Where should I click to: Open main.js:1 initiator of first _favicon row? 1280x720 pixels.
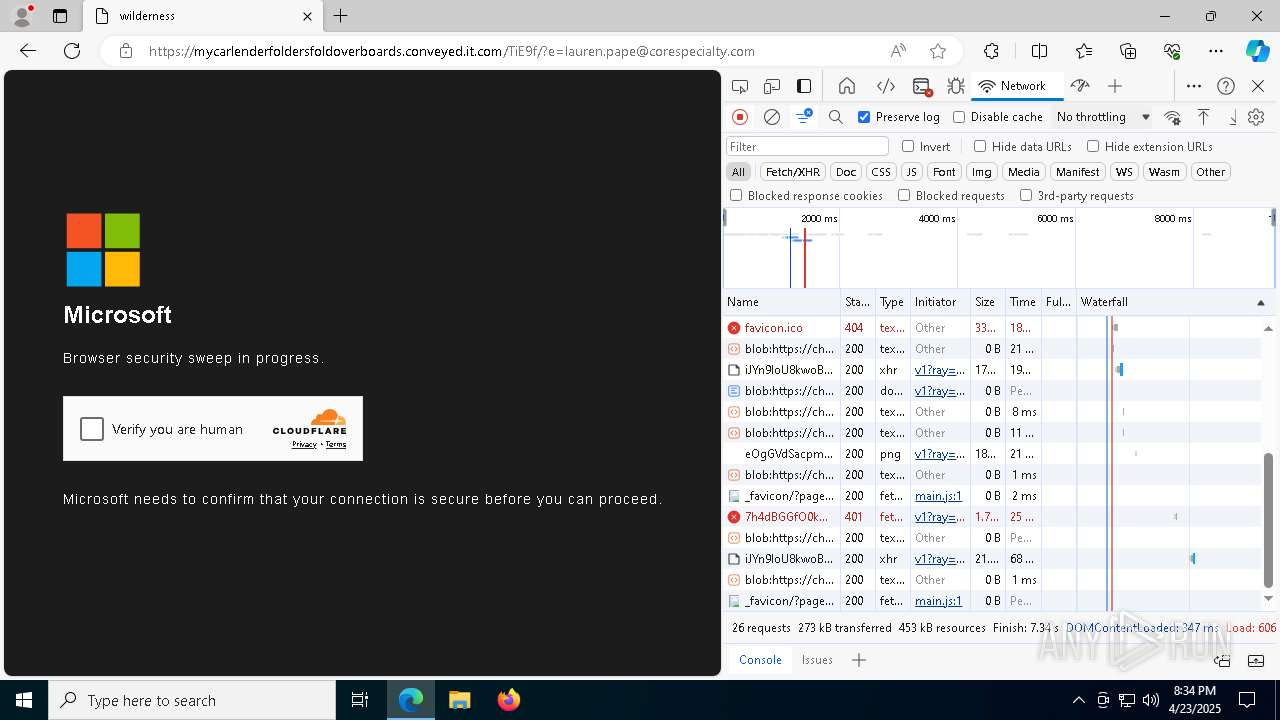[x=938, y=496]
